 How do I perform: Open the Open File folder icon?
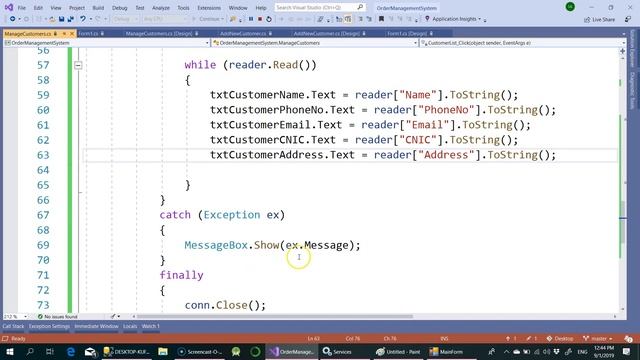click(52, 19)
